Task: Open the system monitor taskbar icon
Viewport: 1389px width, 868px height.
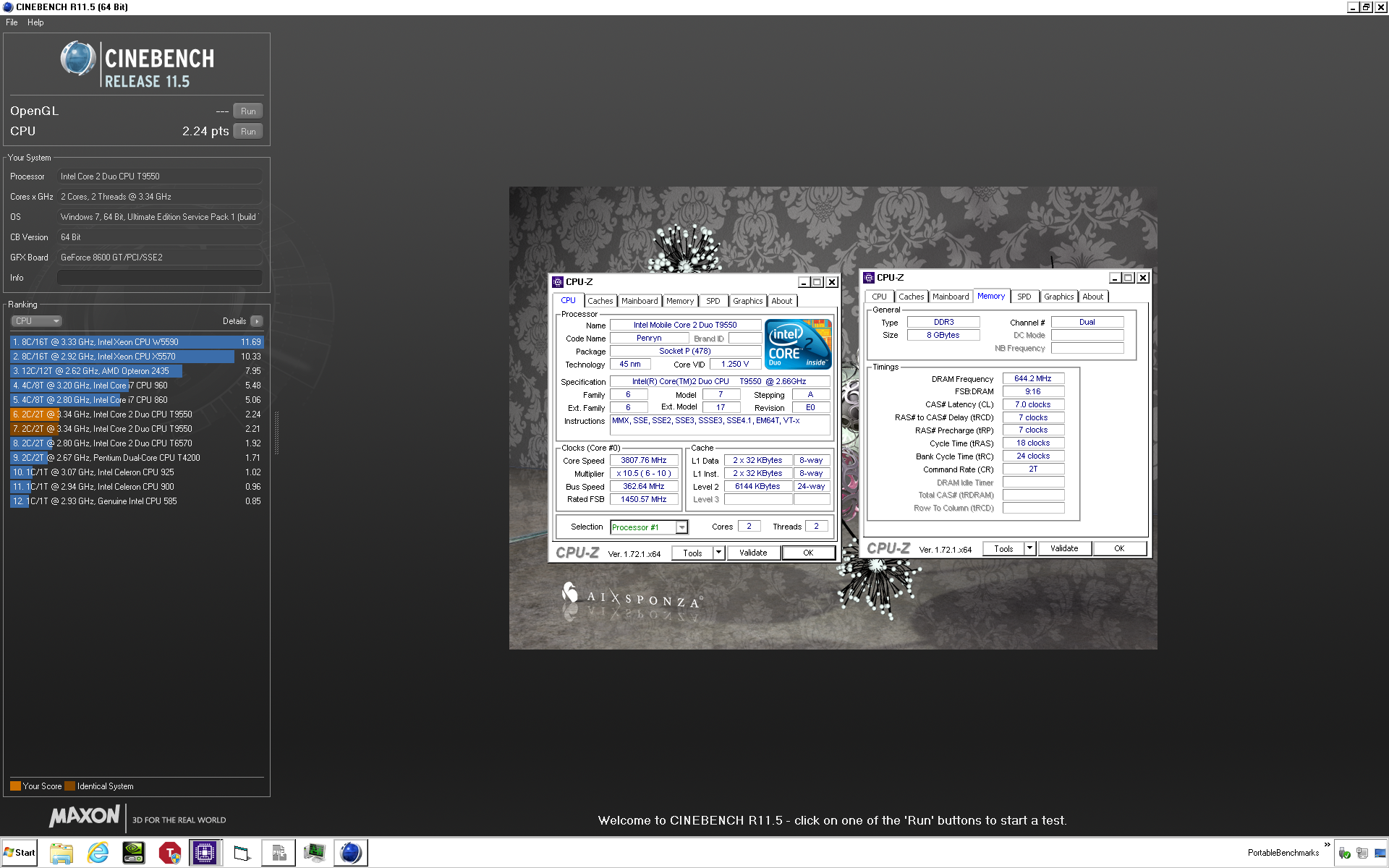Action: [315, 853]
